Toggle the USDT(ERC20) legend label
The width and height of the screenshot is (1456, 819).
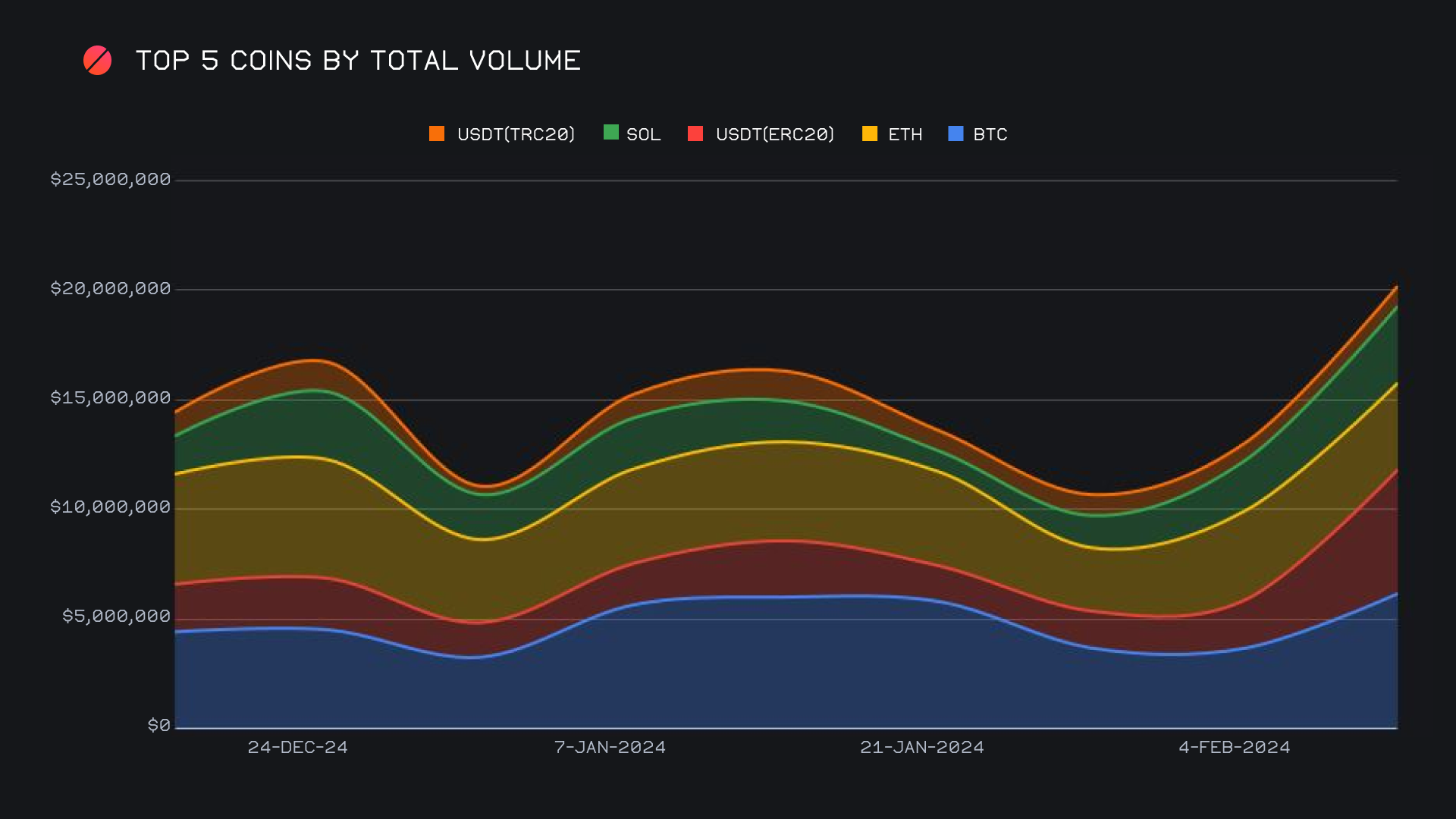point(774,134)
